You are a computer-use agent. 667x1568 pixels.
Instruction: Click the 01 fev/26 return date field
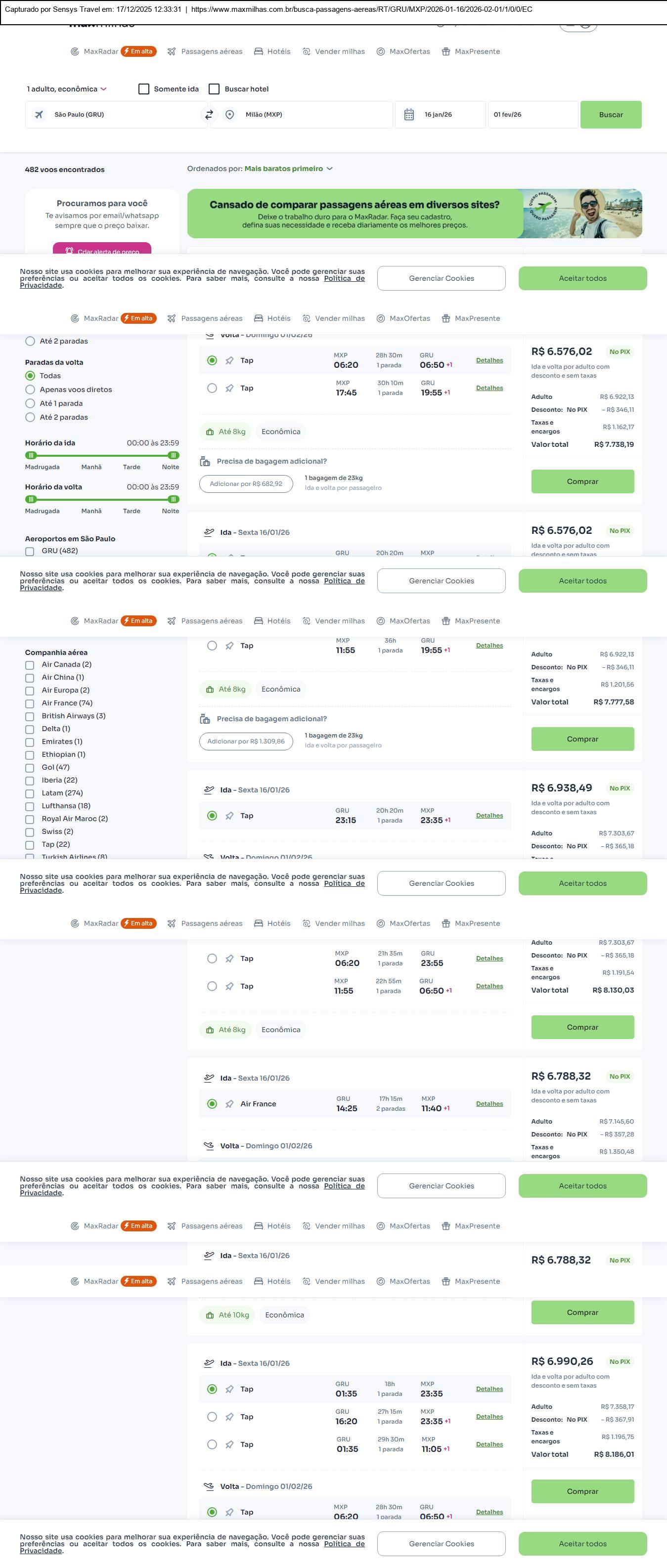533,114
